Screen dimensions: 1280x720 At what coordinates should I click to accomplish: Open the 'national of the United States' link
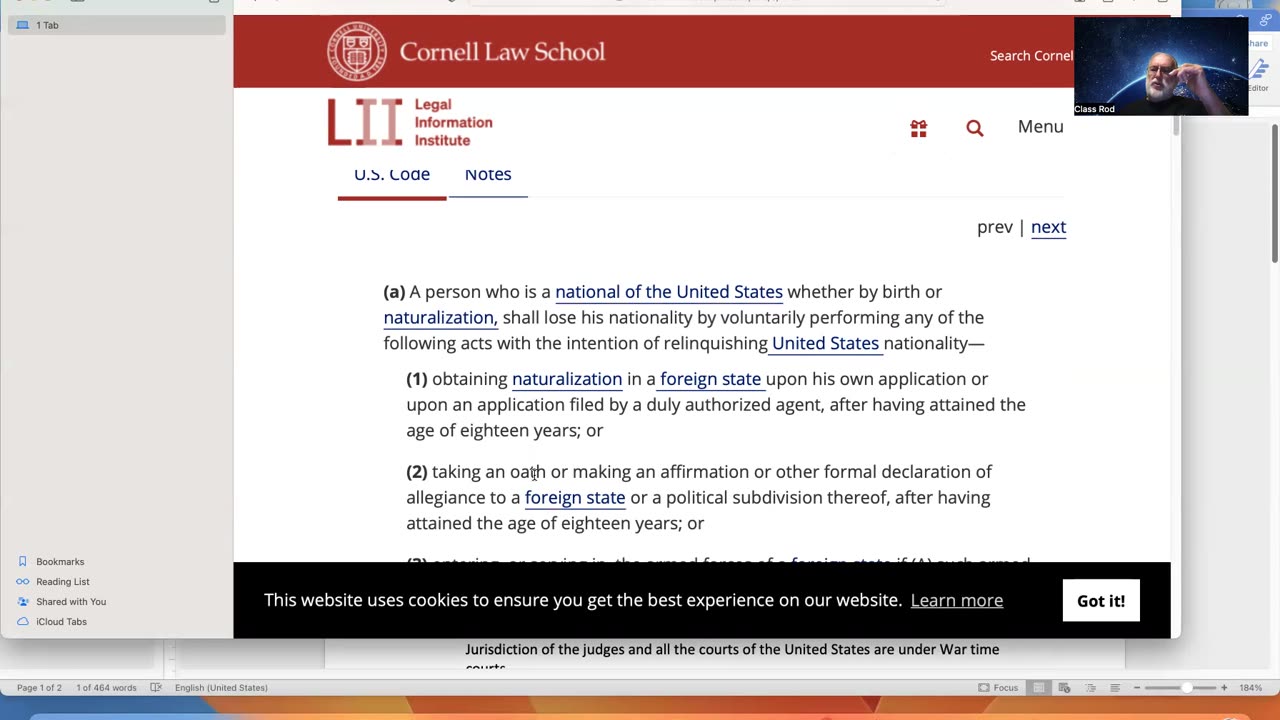(x=669, y=292)
